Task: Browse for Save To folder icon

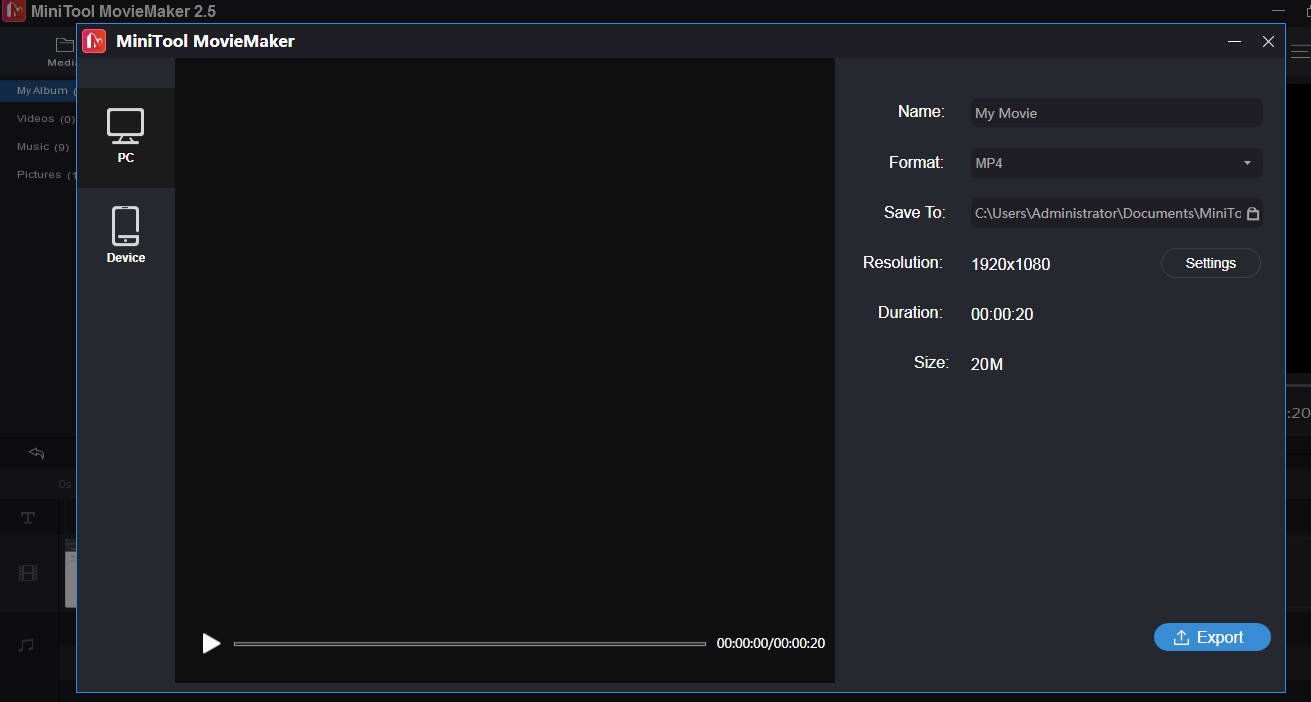Action: pyautogui.click(x=1253, y=214)
